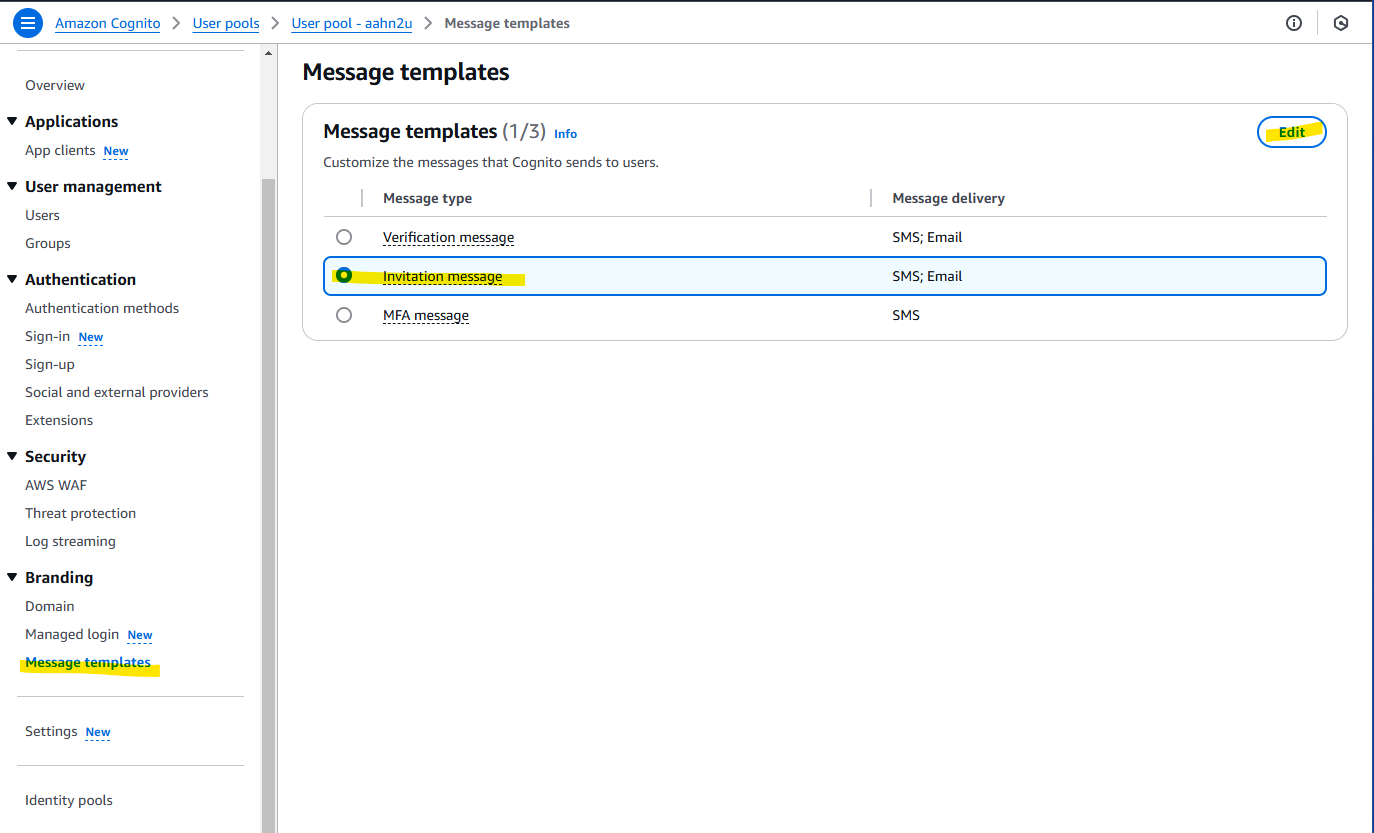1374x833 pixels.
Task: Open App clients in the sidebar
Action: 60,150
